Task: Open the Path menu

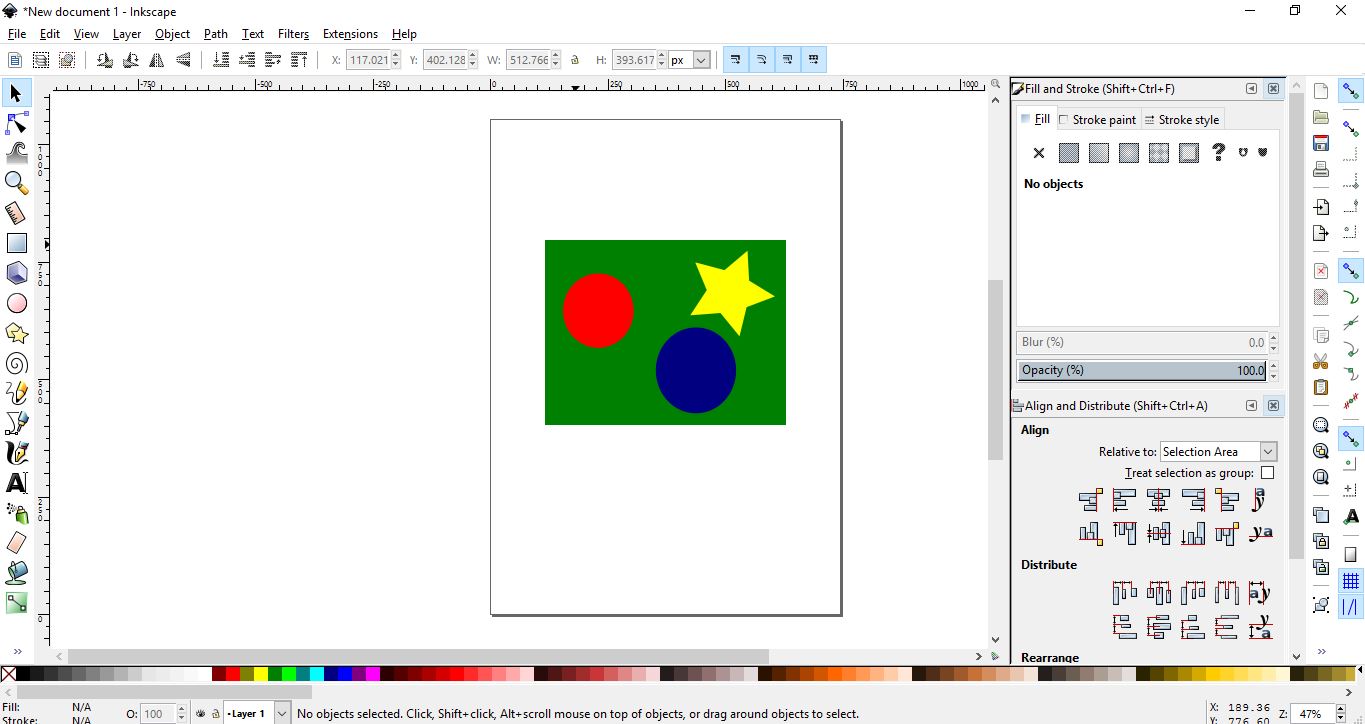Action: pos(216,34)
